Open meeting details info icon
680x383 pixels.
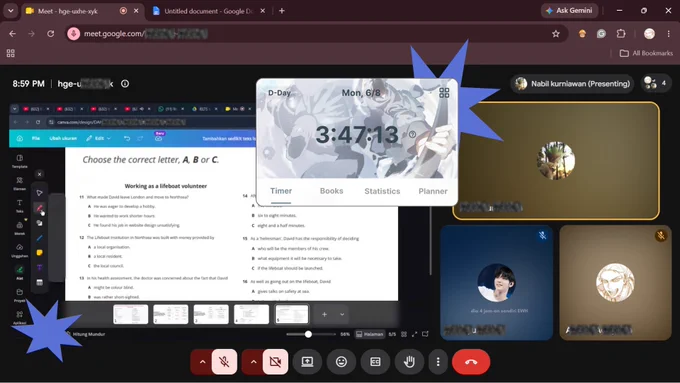pyautogui.click(x=125, y=84)
